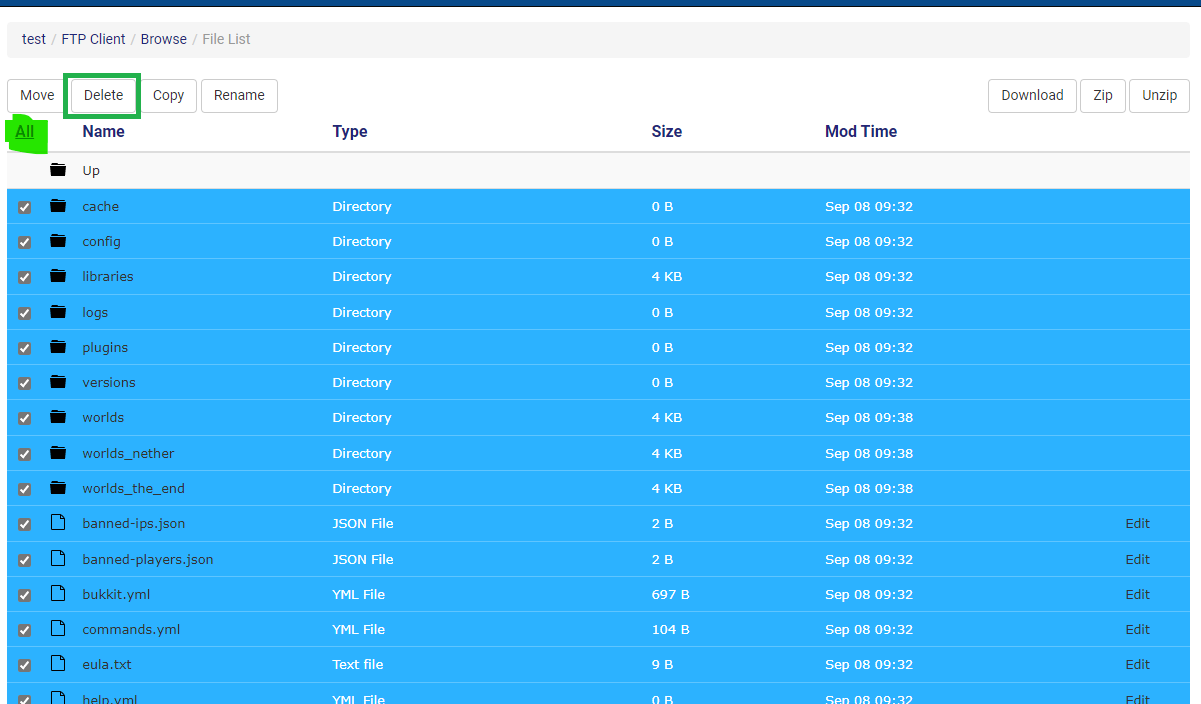The image size is (1201, 704).
Task: Click the eula.txt file name
Action: click(107, 664)
